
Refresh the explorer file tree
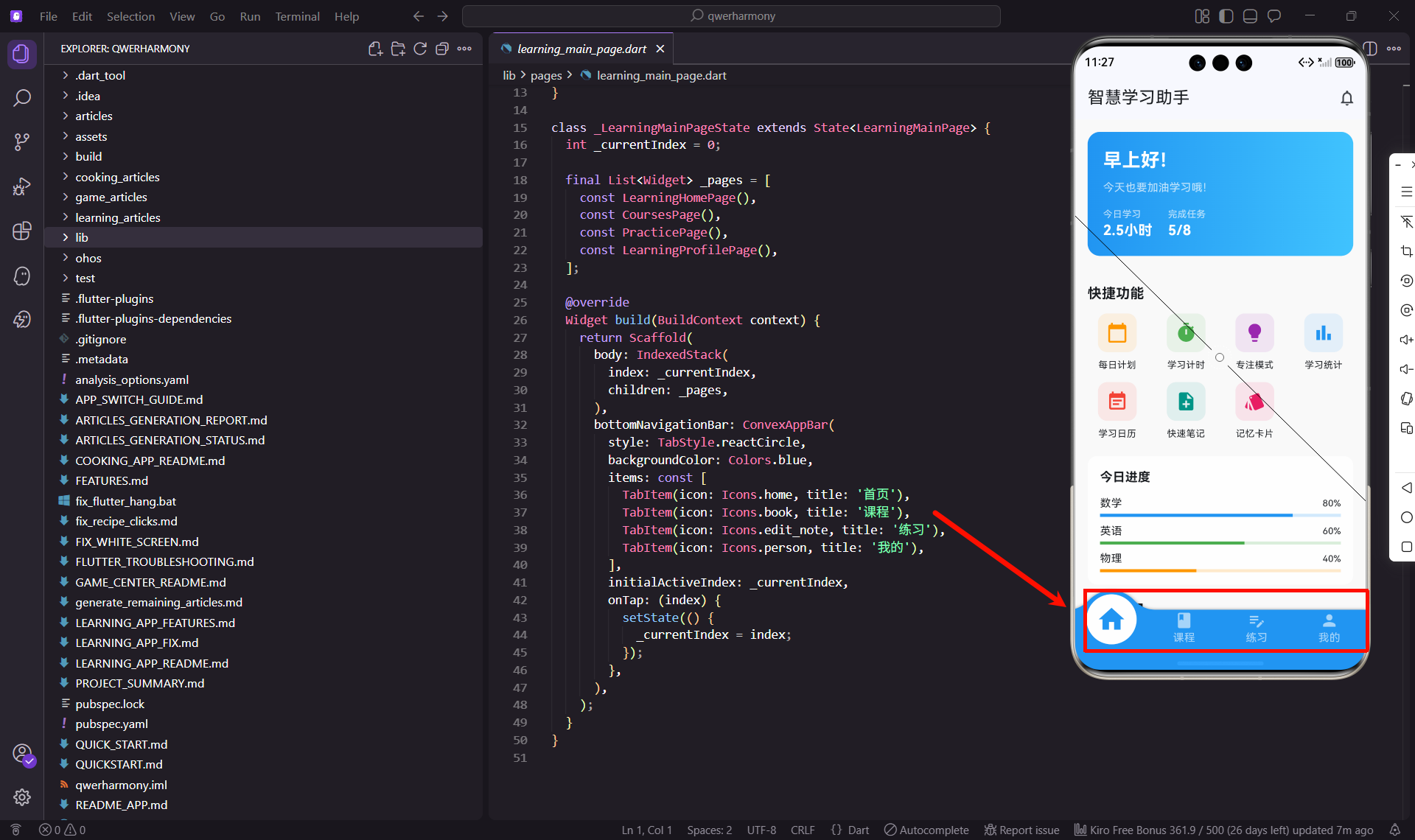tap(420, 49)
